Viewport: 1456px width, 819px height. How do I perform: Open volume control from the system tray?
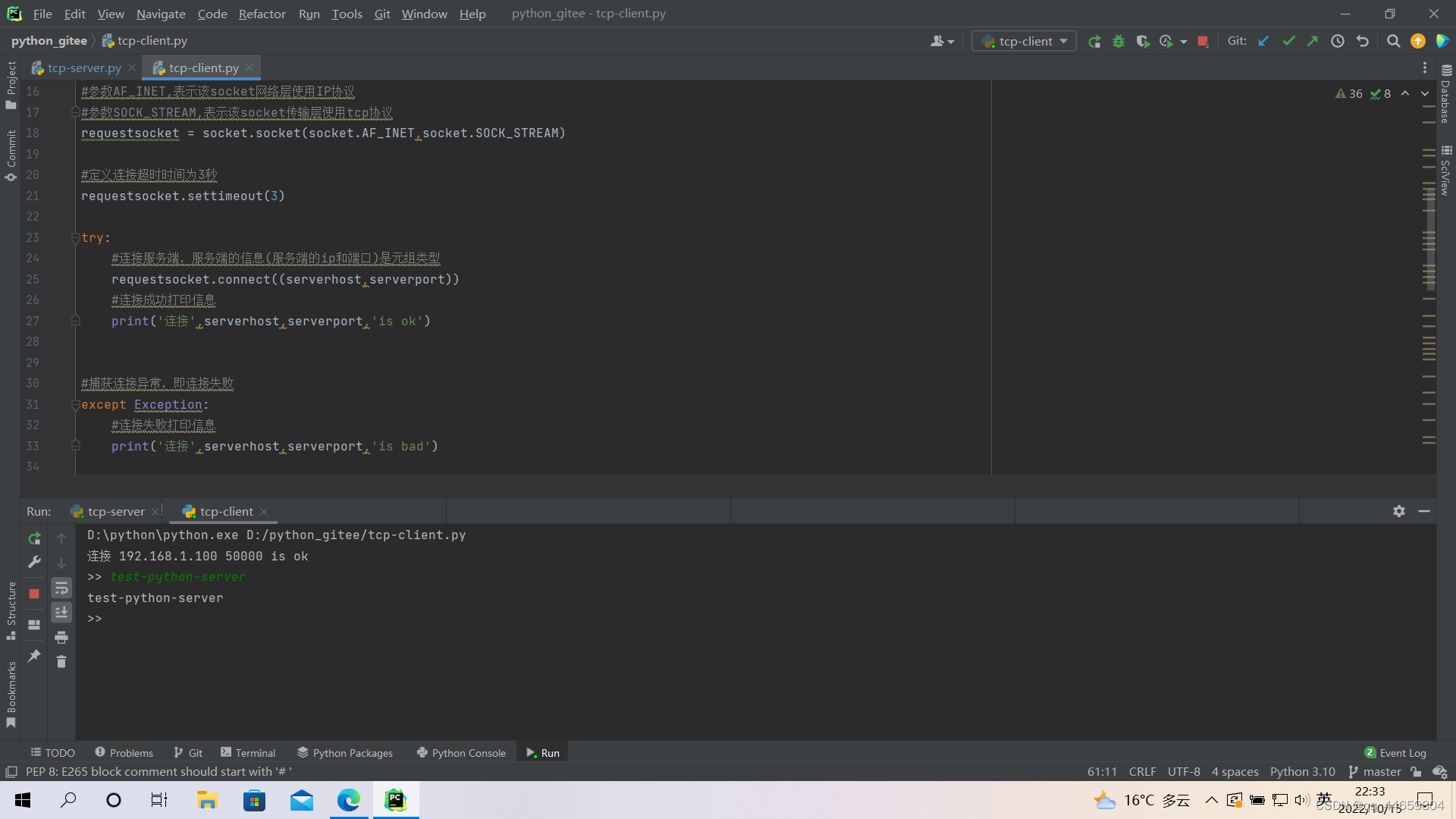(1301, 800)
